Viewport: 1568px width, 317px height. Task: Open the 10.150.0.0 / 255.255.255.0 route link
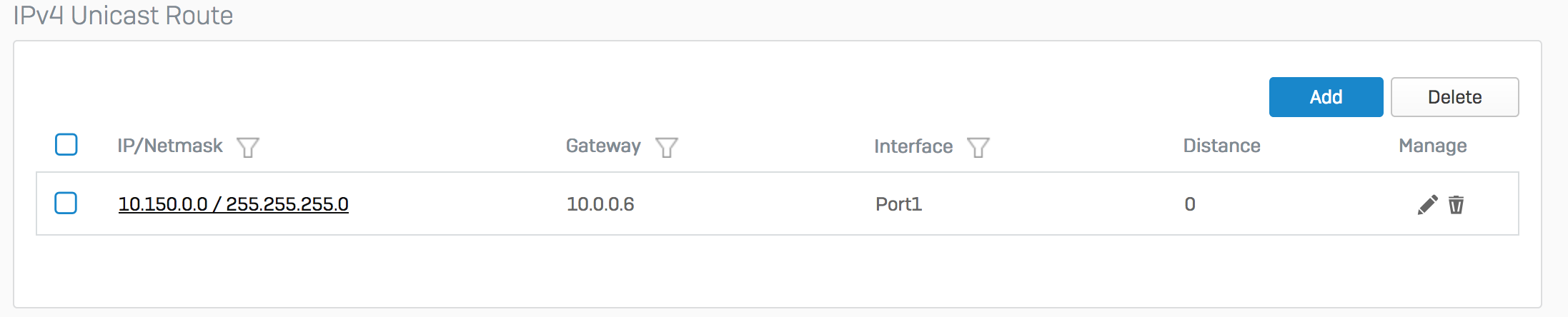point(233,204)
